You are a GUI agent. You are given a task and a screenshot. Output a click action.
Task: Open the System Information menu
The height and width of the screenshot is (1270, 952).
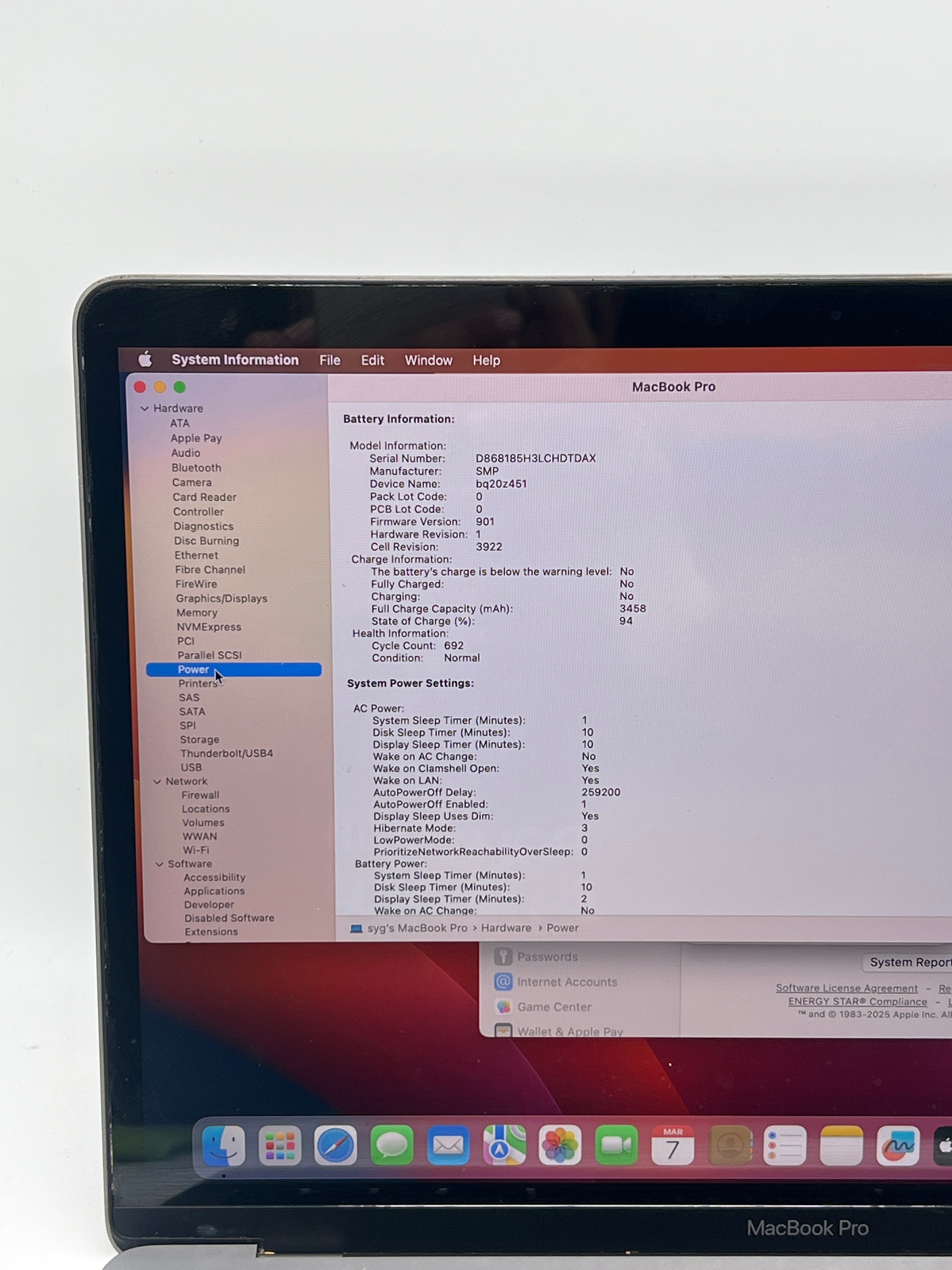[235, 359]
